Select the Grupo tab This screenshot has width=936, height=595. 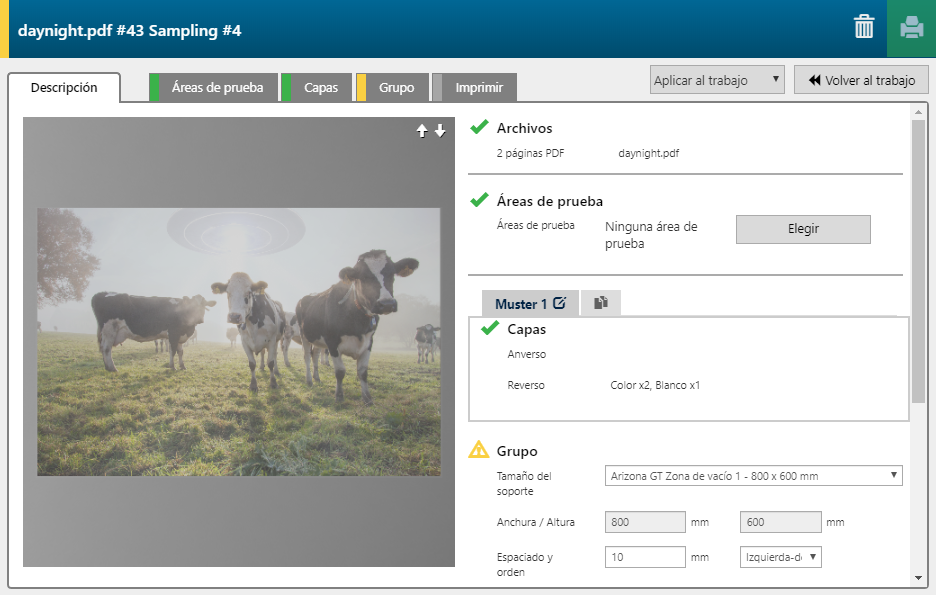click(396, 88)
